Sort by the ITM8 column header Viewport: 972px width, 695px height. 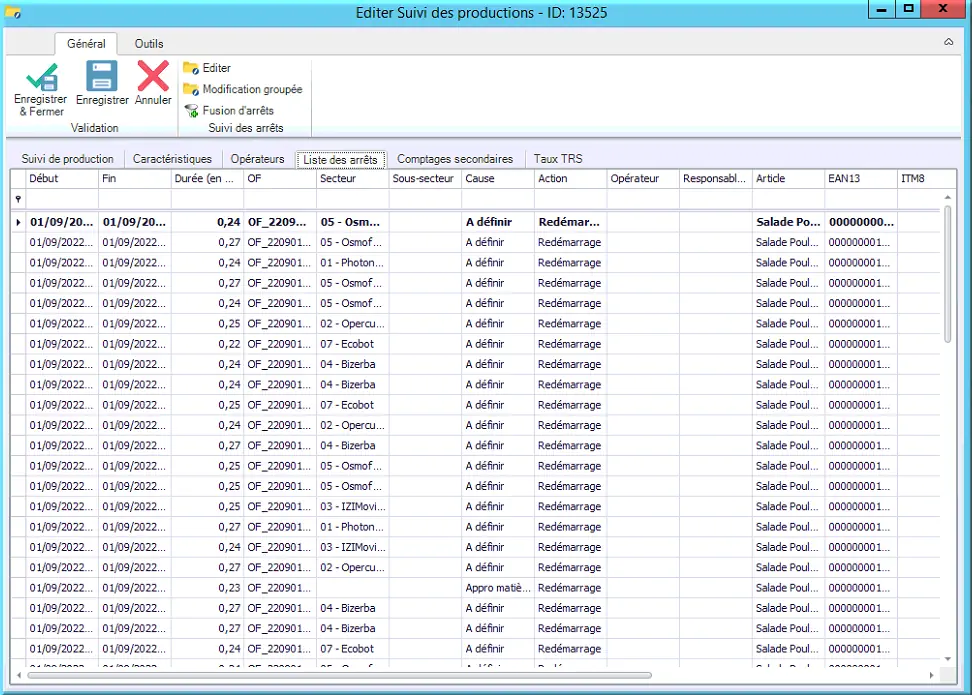pos(926,179)
